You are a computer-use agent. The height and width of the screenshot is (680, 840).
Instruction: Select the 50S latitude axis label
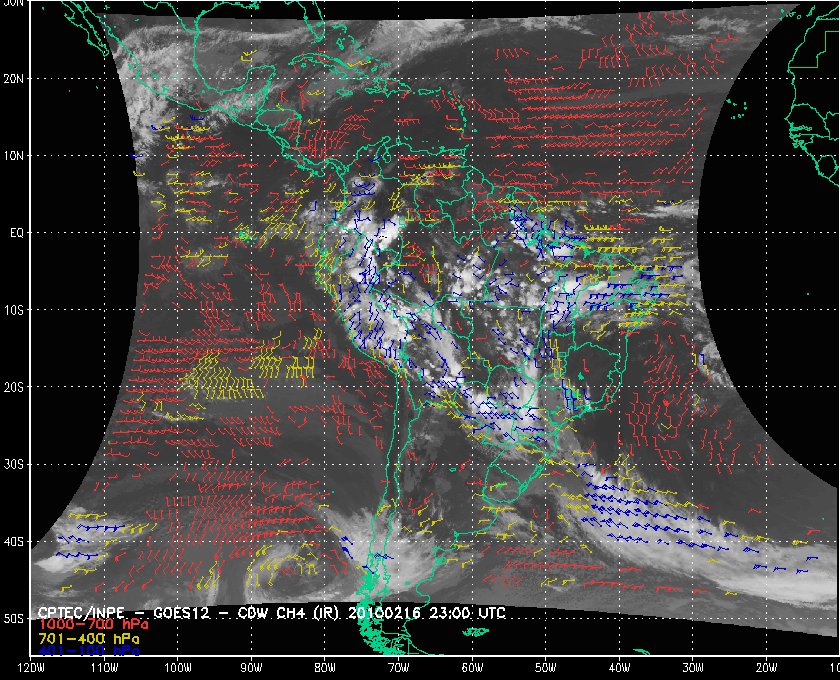pyautogui.click(x=14, y=619)
